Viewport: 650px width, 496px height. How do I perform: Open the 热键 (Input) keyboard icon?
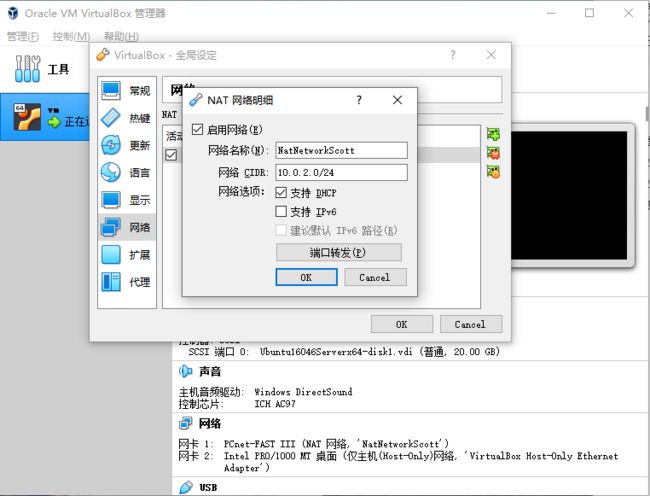point(111,118)
